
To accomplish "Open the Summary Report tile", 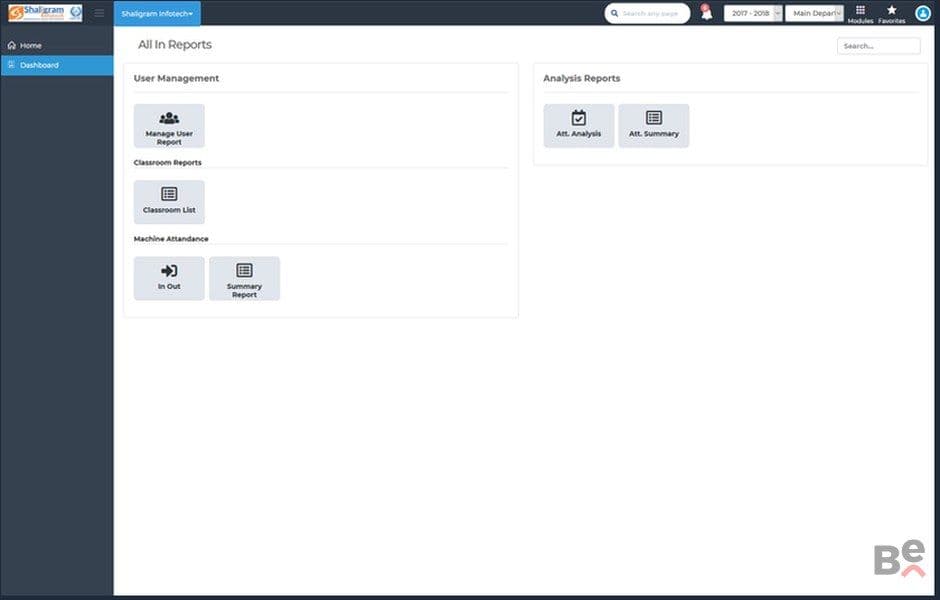I will point(245,278).
